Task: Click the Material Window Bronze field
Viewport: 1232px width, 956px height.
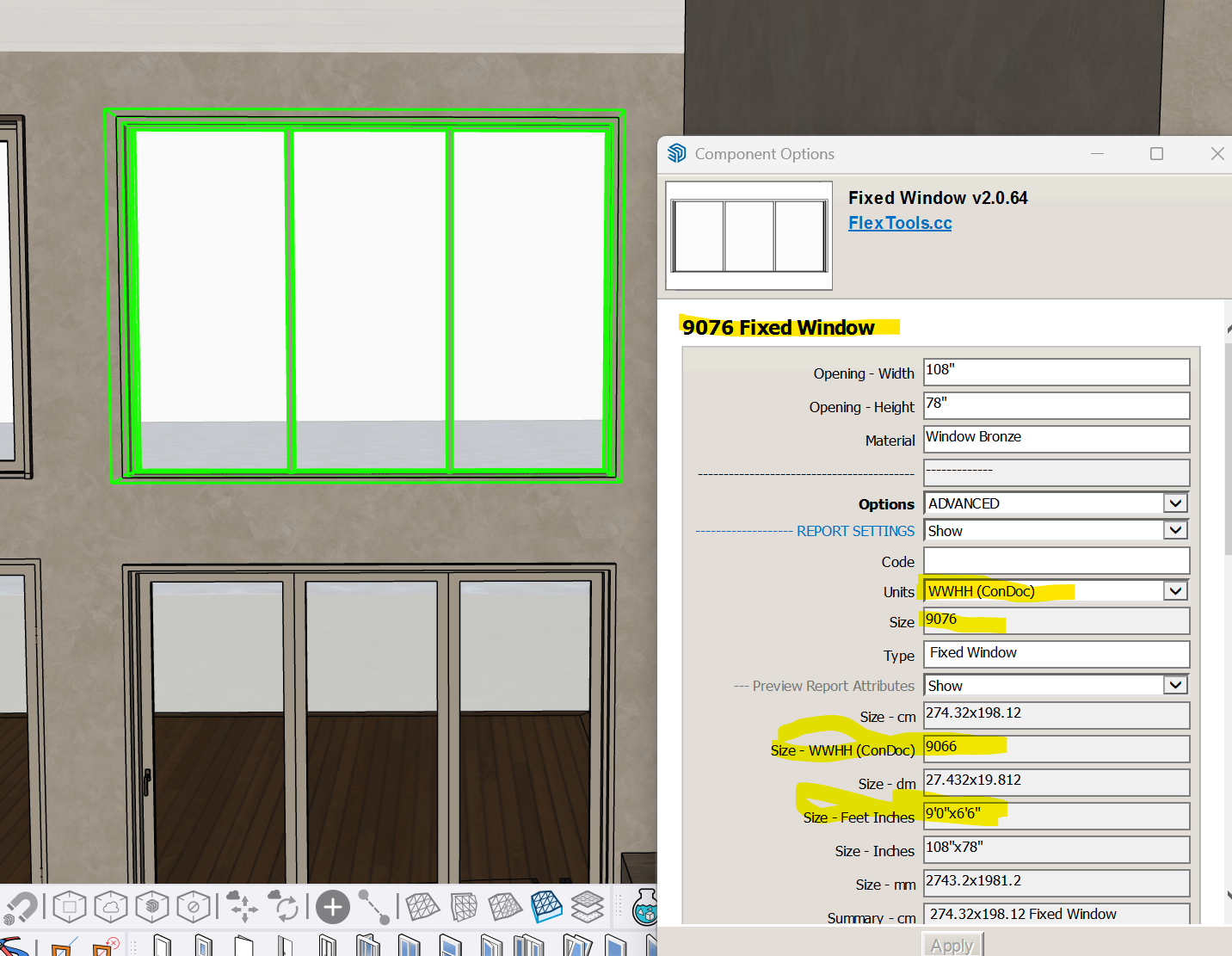Action: coord(1056,439)
